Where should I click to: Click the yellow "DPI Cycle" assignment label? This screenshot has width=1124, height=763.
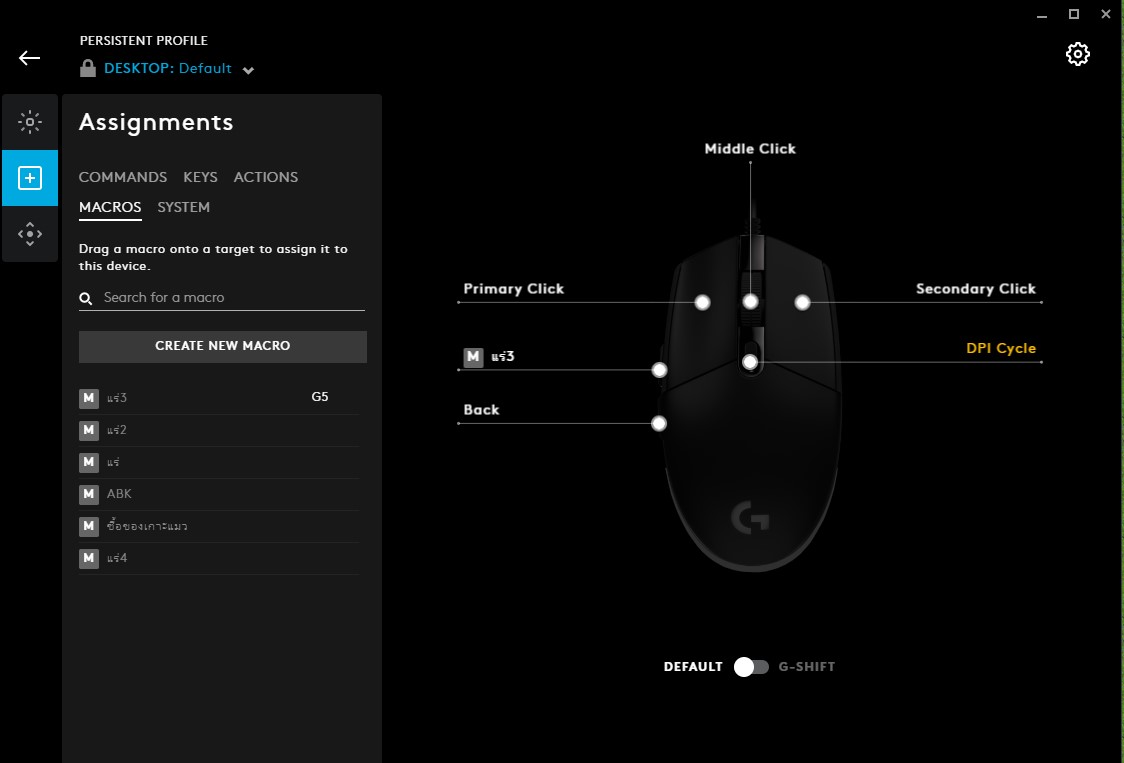pos(1001,349)
